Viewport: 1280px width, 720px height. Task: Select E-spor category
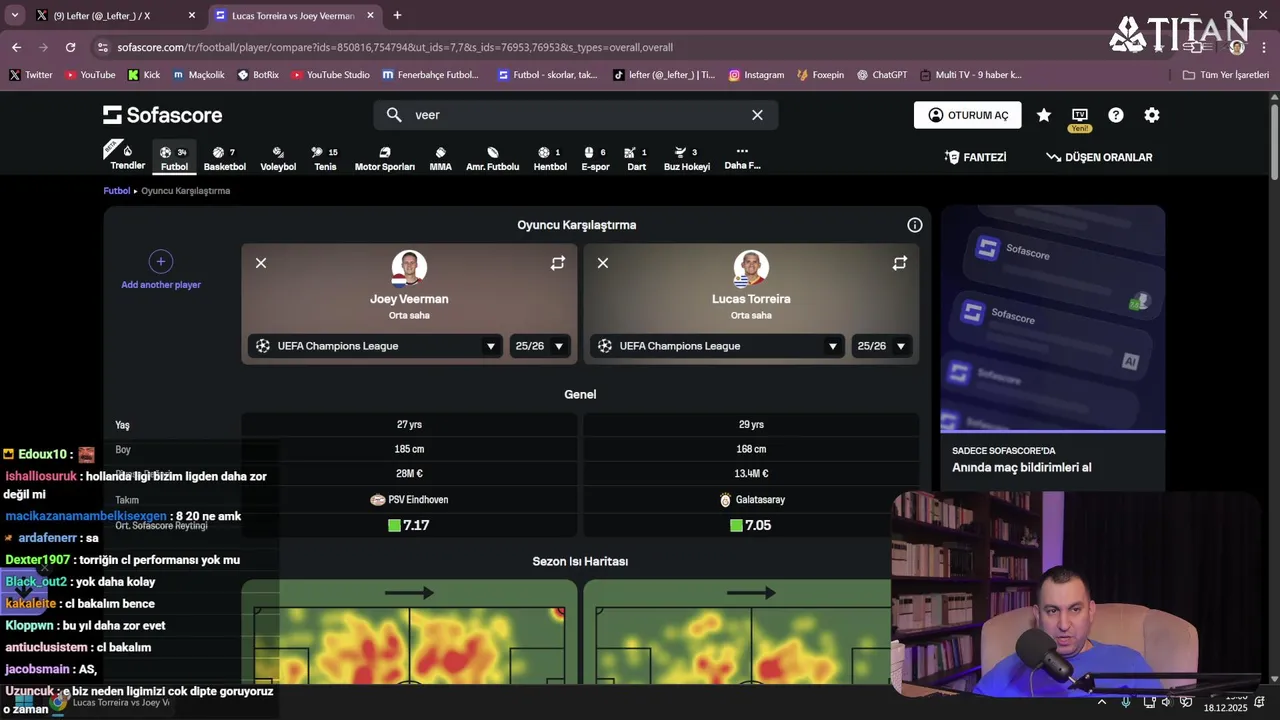point(595,158)
